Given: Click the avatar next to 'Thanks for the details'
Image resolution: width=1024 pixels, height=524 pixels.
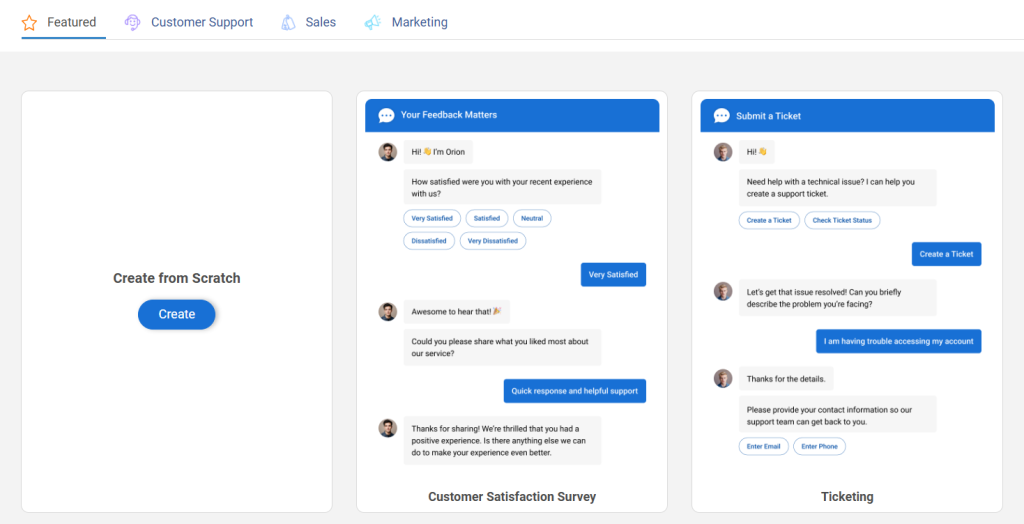Looking at the screenshot, I should pos(723,379).
